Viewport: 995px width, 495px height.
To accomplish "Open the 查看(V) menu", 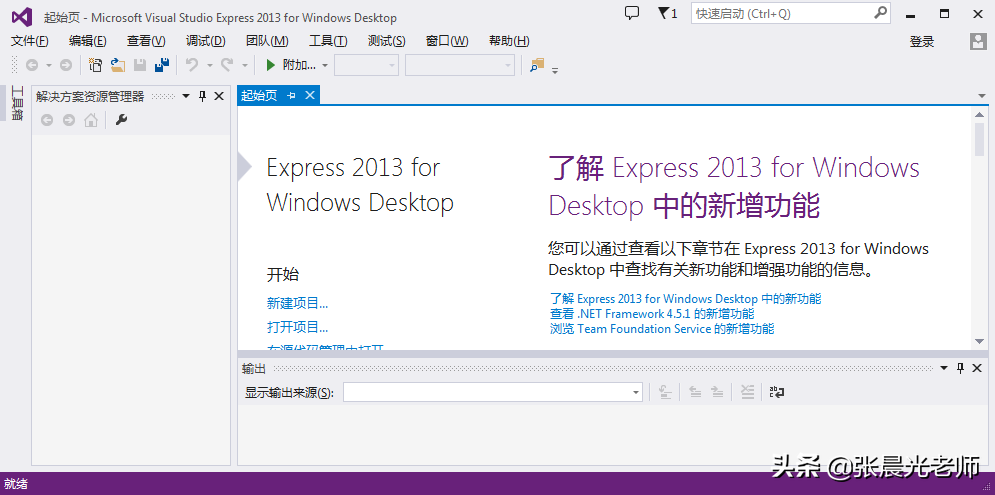I will coord(146,41).
